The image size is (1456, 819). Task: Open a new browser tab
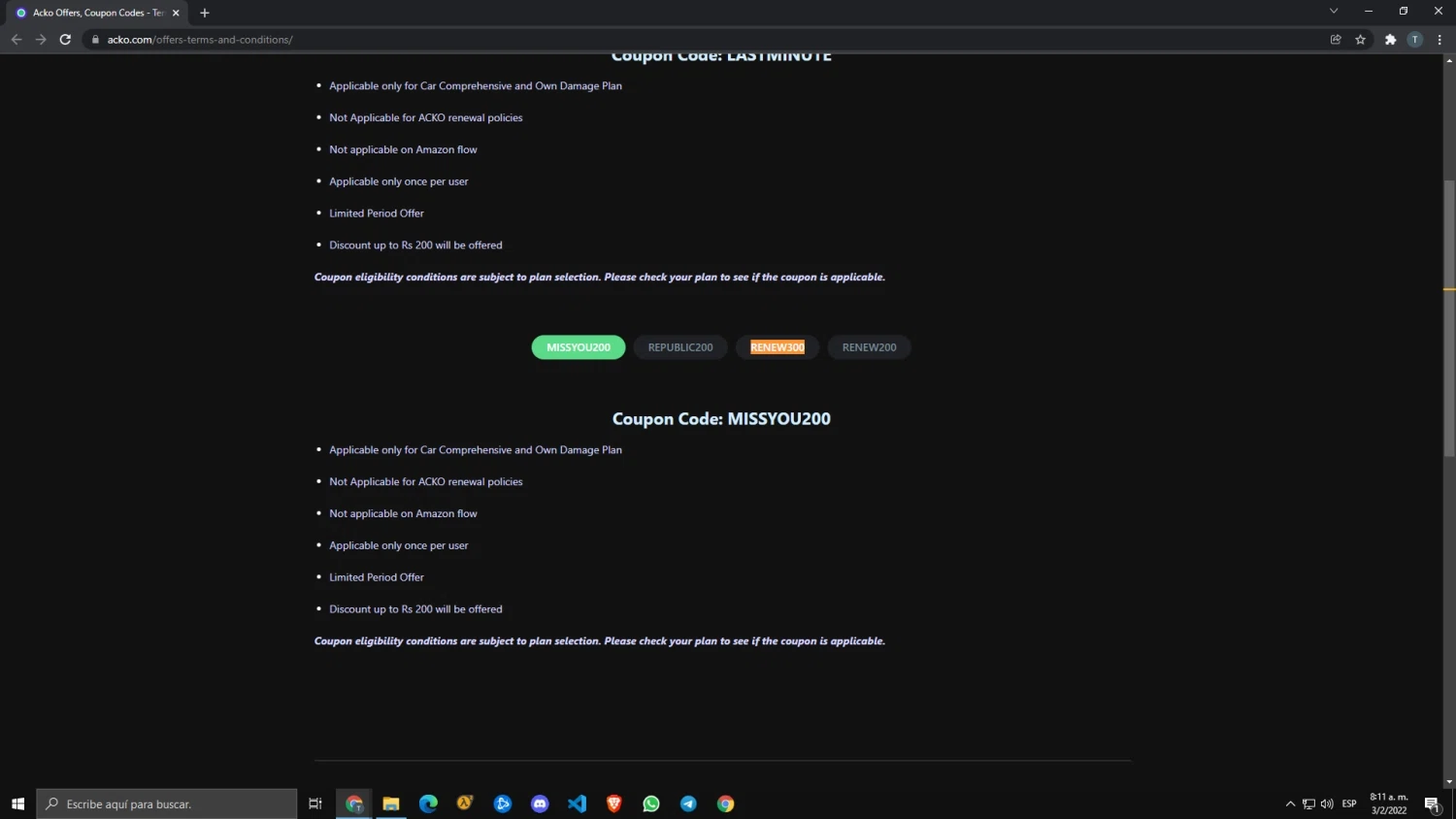204,13
